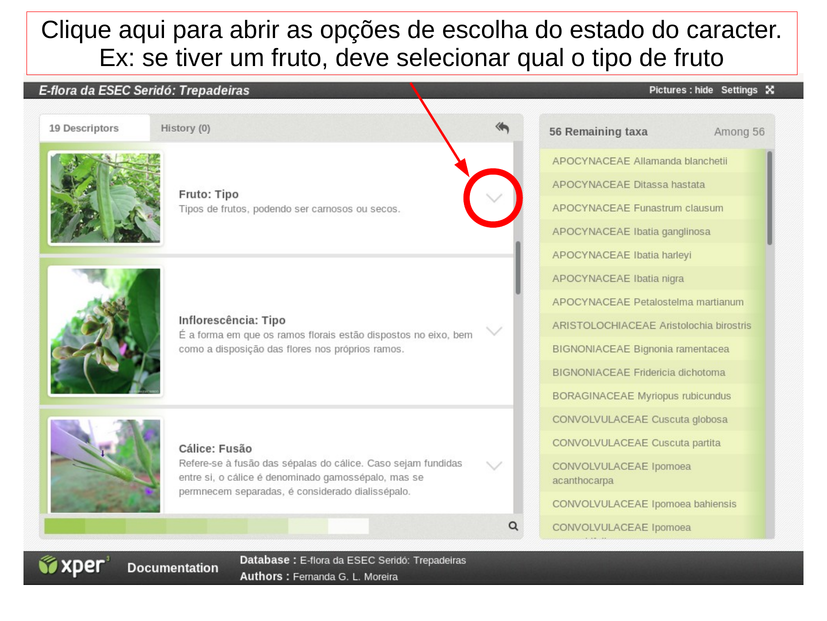The height and width of the screenshot is (621, 827).
Task: Expand the Inflorescência: Tipo descriptor chevron
Action: coord(494,331)
